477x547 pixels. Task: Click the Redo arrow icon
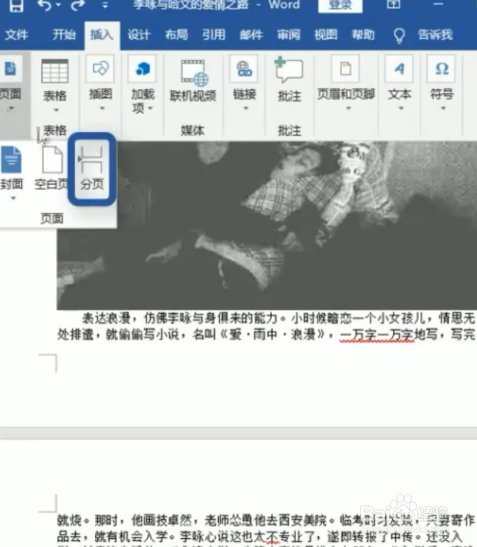click(x=77, y=5)
